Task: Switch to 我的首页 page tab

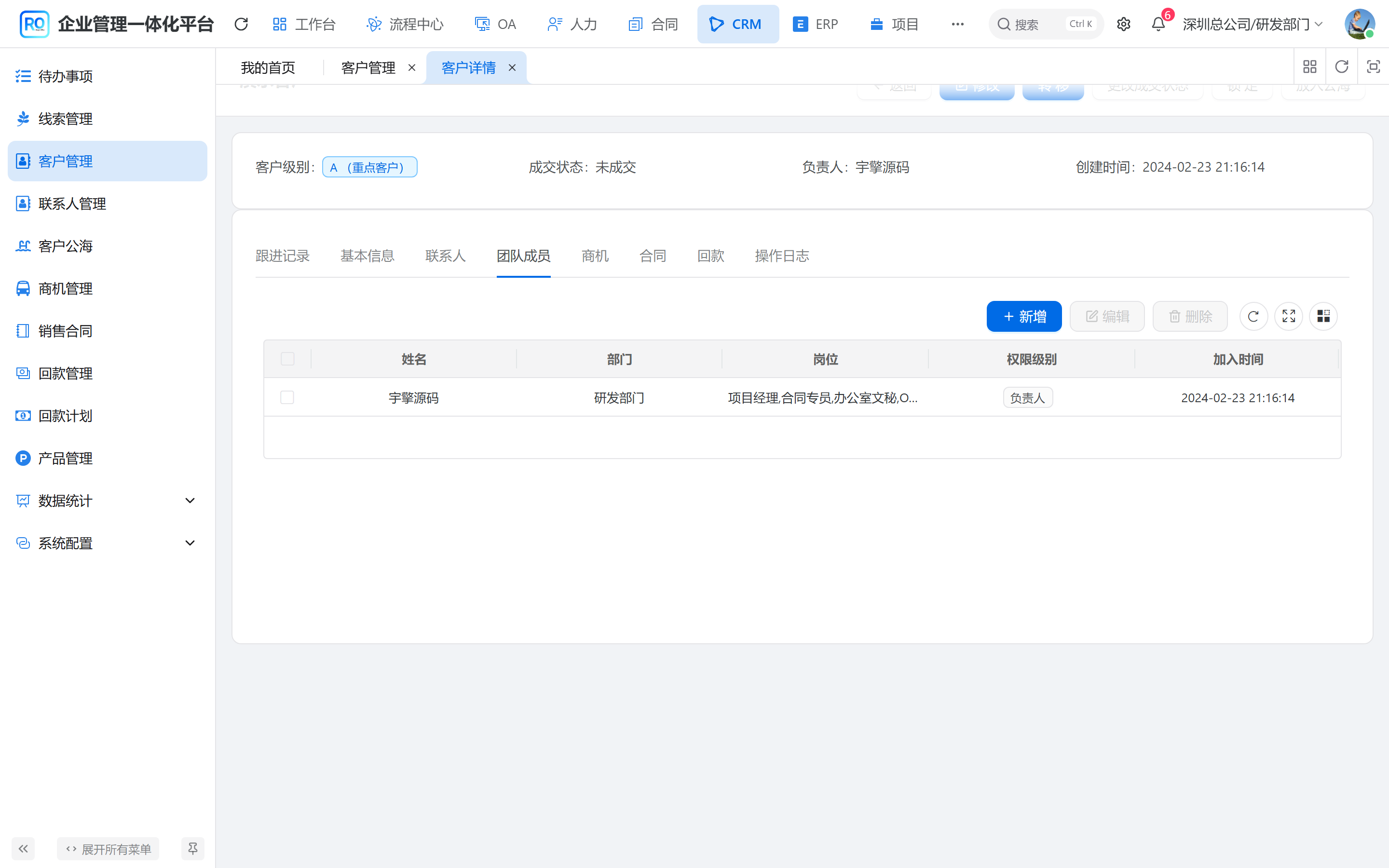Action: pyautogui.click(x=268, y=68)
